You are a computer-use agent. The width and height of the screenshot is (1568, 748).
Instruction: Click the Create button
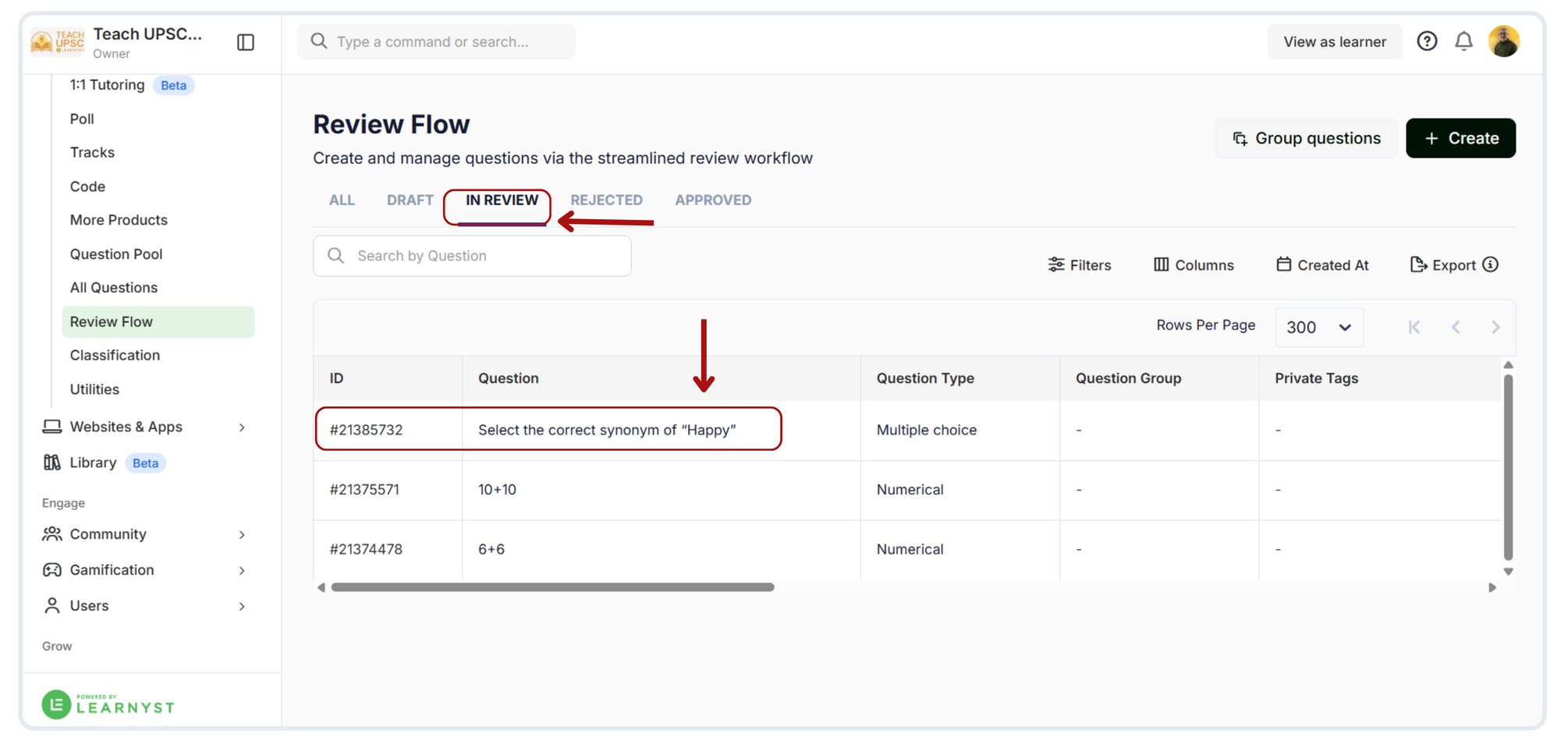coord(1460,138)
